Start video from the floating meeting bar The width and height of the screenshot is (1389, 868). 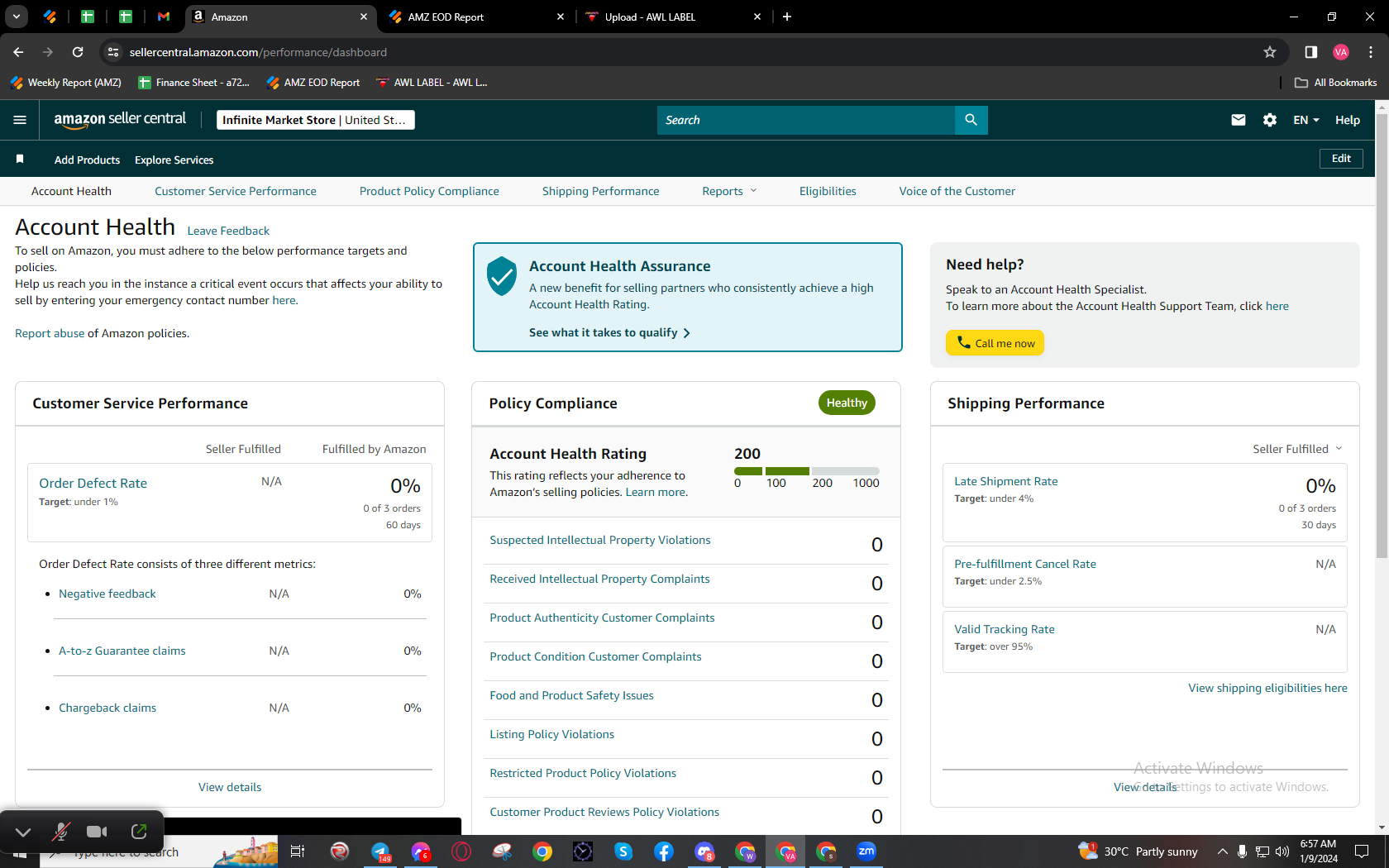98,832
